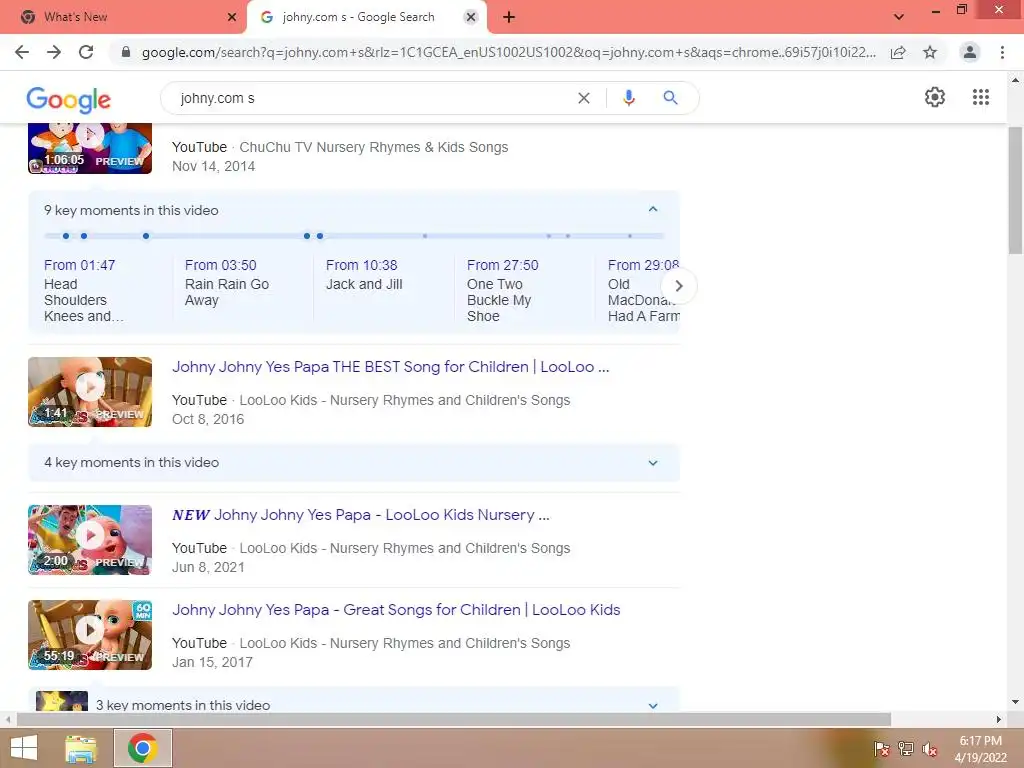Click the horizontal page scrollbar thumb
1024x768 pixels.
pyautogui.click(x=454, y=720)
